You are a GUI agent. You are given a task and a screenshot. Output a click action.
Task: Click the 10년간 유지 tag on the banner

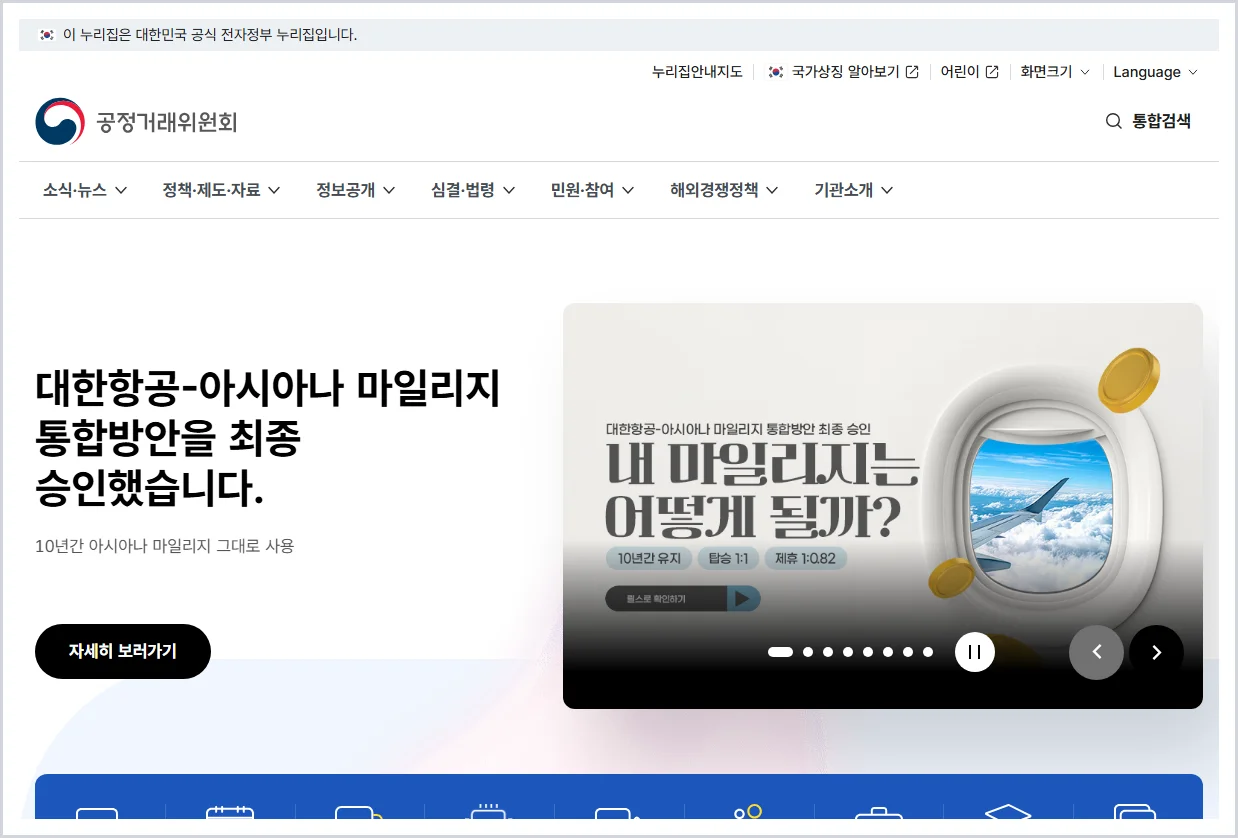click(649, 558)
